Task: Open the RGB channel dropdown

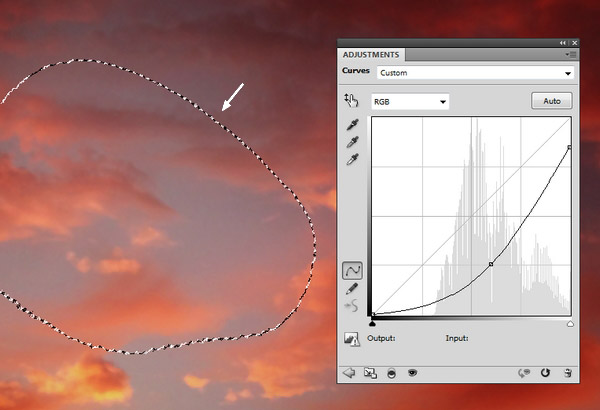Action: (409, 101)
